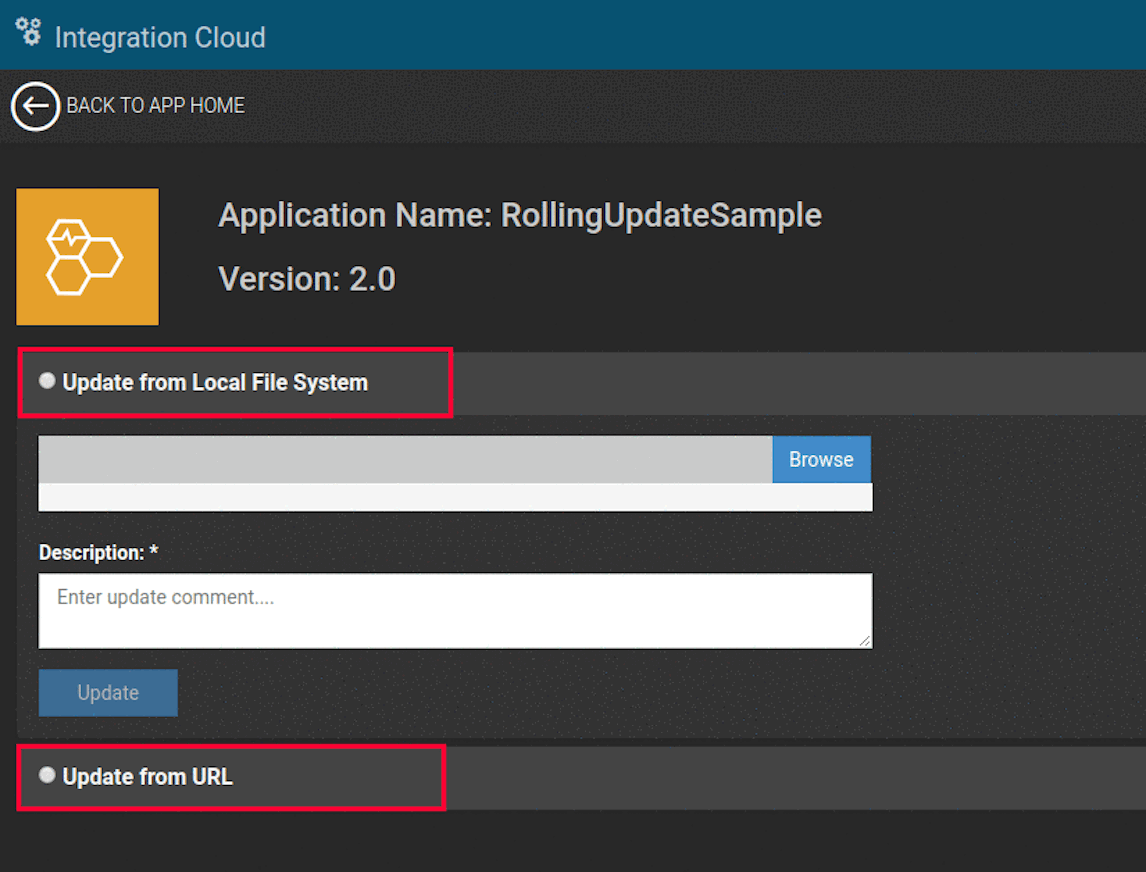Click the grayed-out Update button
Viewport: 1146px width, 872px height.
[x=108, y=693]
